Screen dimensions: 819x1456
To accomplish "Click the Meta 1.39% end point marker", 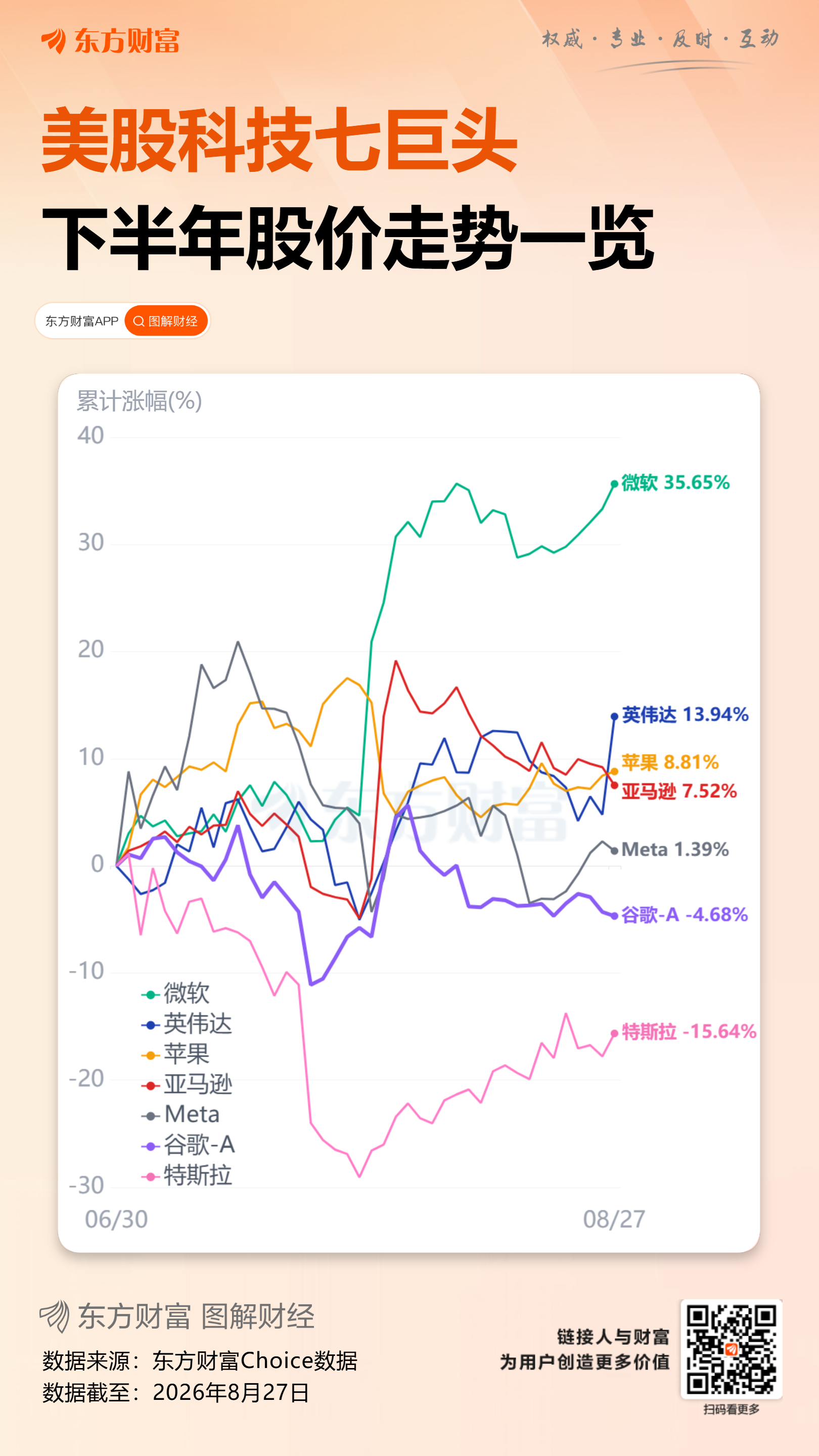I will pos(614,851).
